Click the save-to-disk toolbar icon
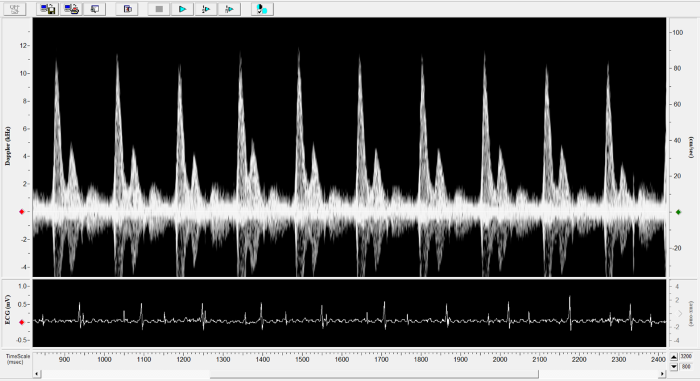This screenshot has width=700, height=381. click(48, 9)
